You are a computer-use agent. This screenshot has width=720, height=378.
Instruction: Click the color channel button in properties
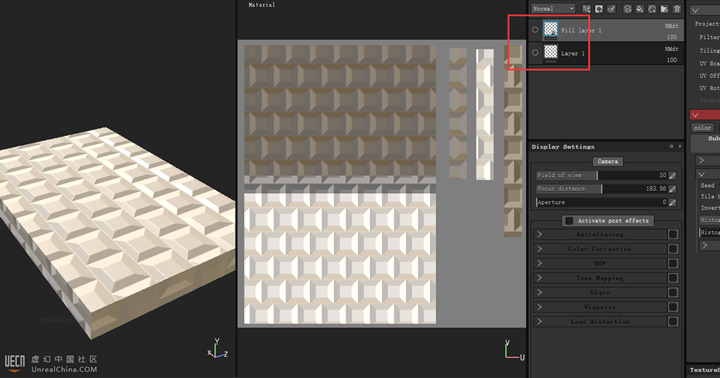pos(702,128)
